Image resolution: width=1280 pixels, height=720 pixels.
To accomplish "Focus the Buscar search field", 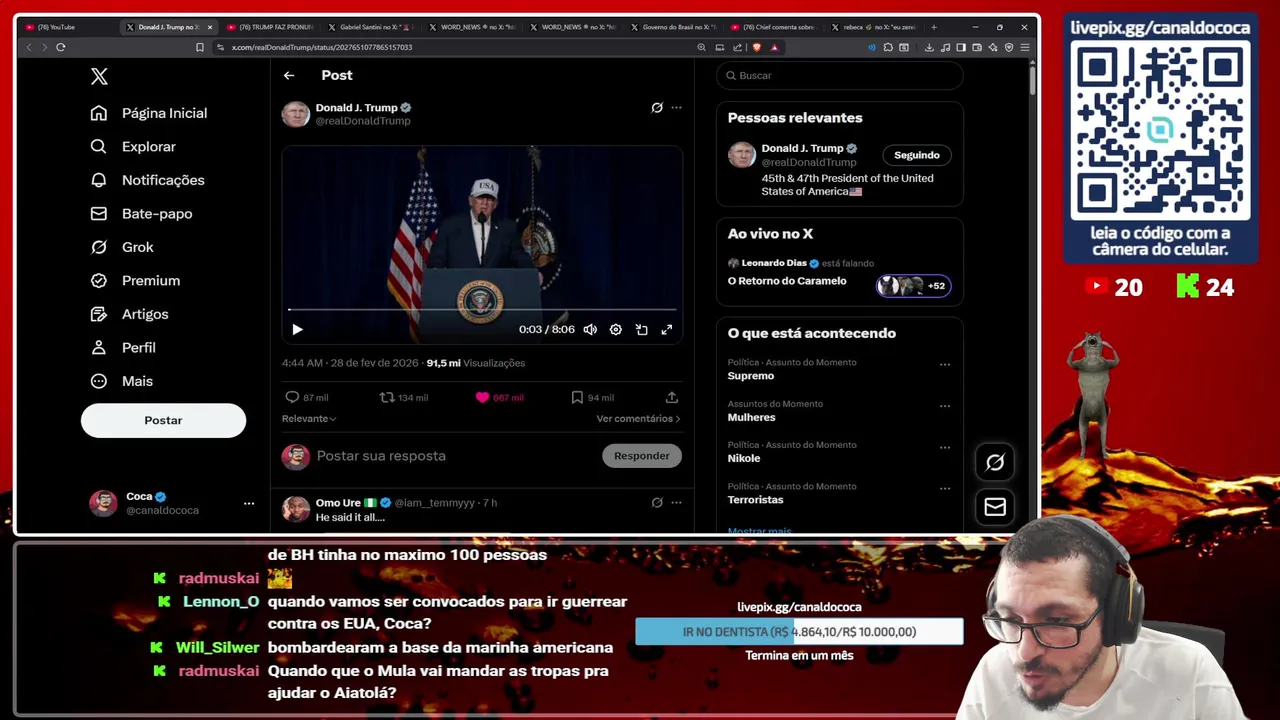I will click(840, 75).
